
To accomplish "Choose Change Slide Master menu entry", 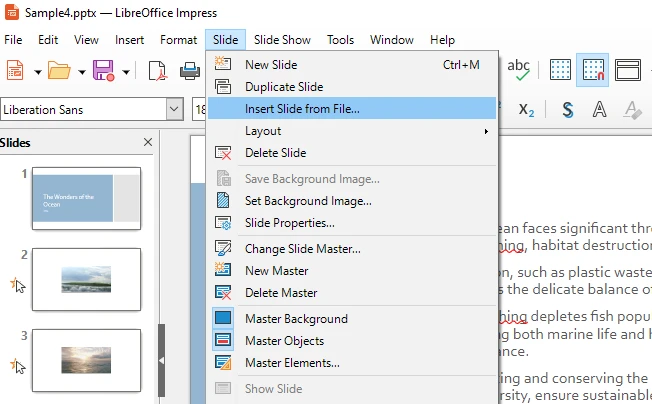I will click(x=352, y=249).
